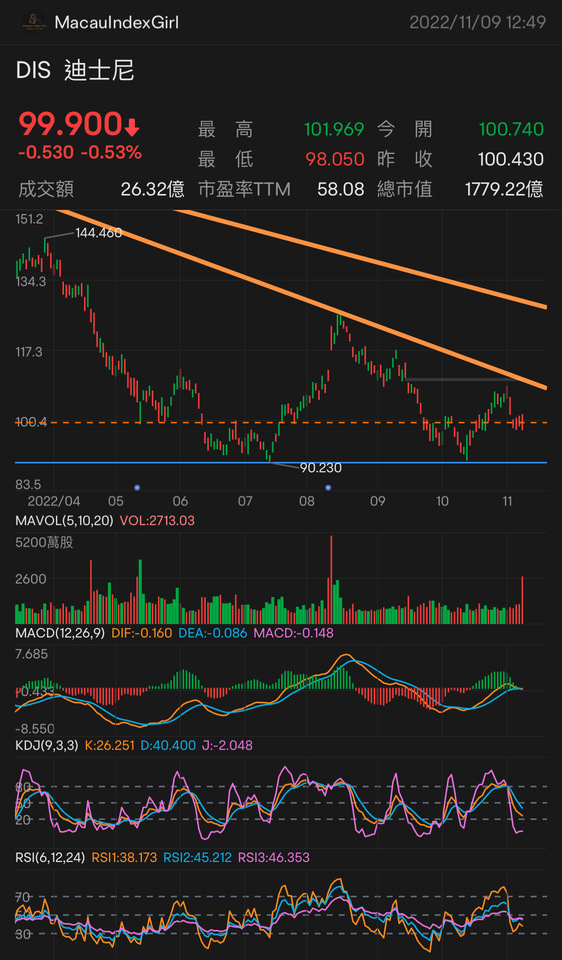Viewport: 562px width, 960px height.
Task: Click the tallest August volume bar
Action: point(331,580)
